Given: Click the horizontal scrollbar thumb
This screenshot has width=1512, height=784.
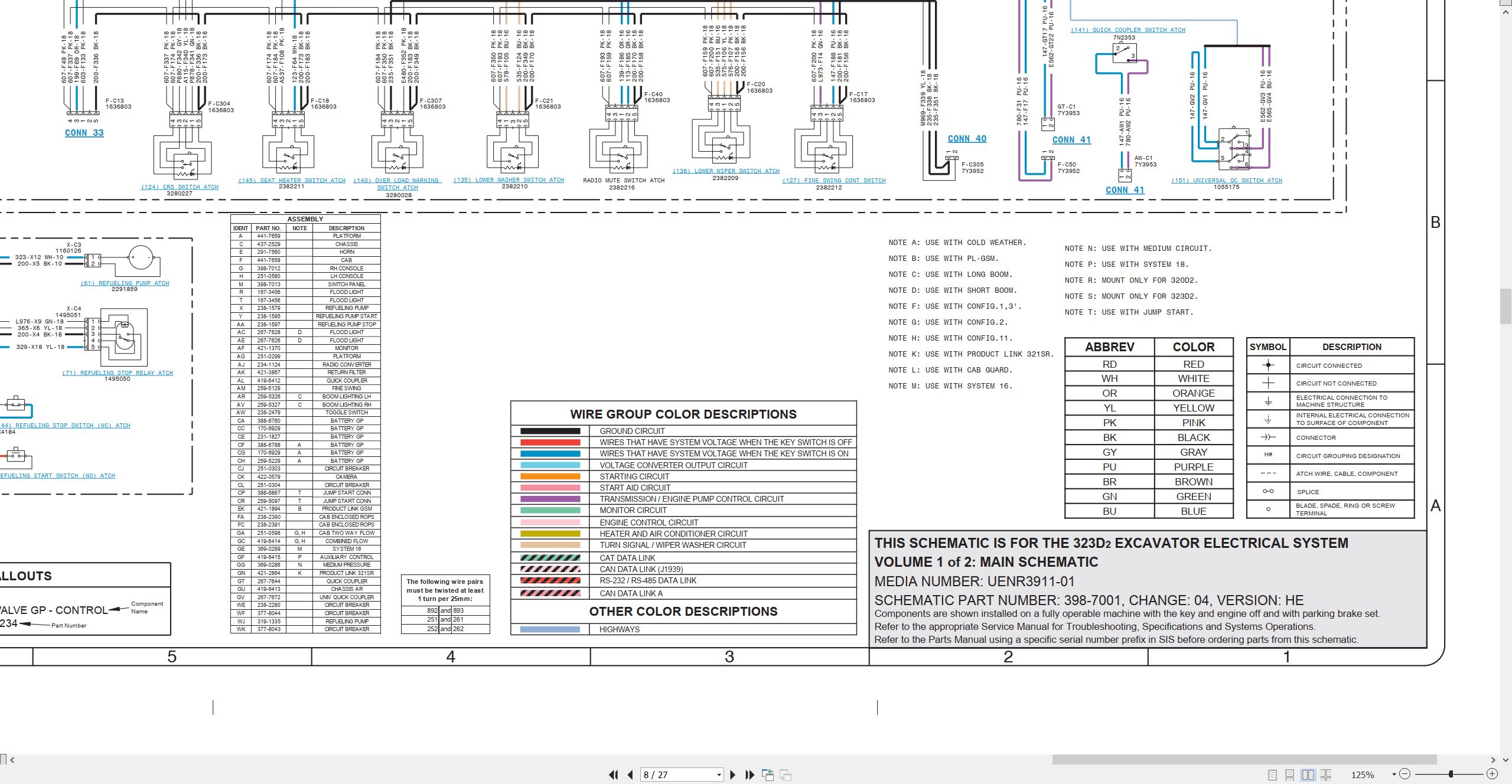Looking at the screenshot, I should point(1244,760).
